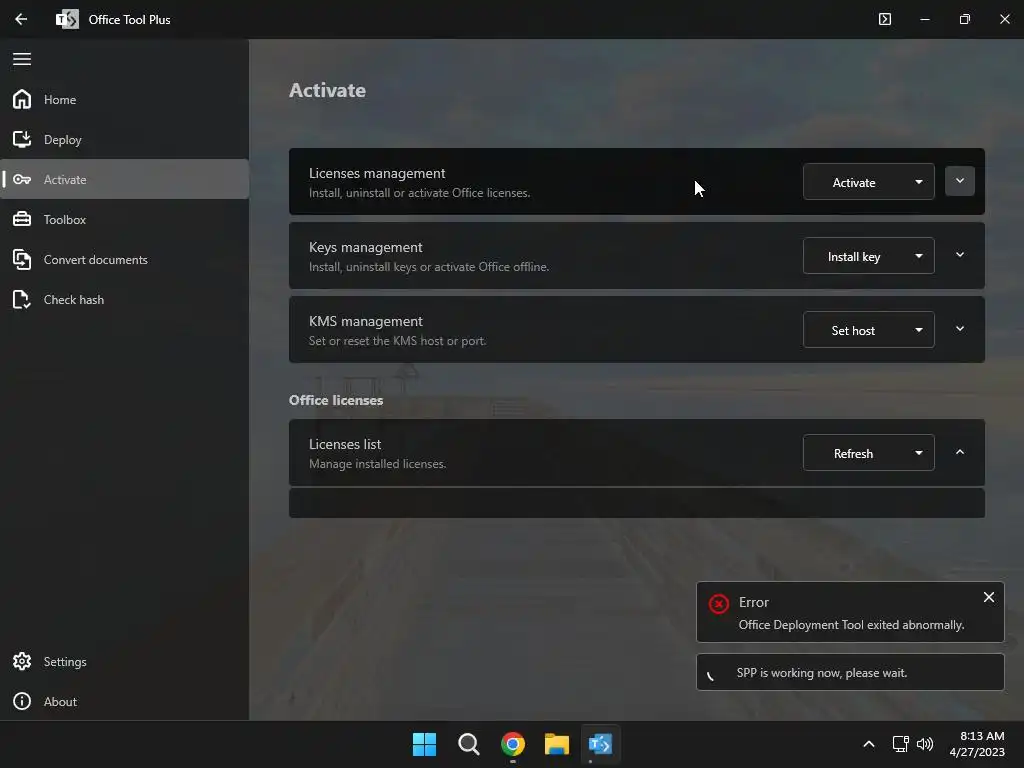The height and width of the screenshot is (768, 1024).
Task: Collapse the Licenses list section
Action: [x=959, y=452]
